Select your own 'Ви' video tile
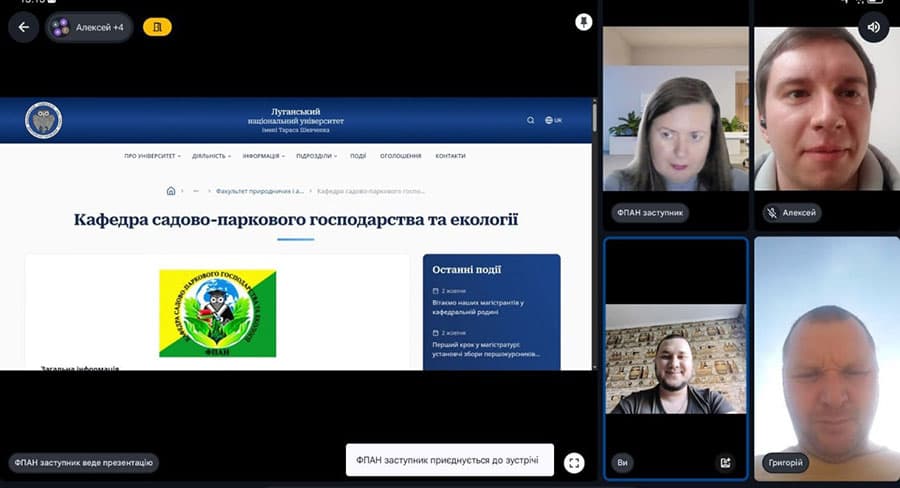Image resolution: width=900 pixels, height=488 pixels. 676,359
